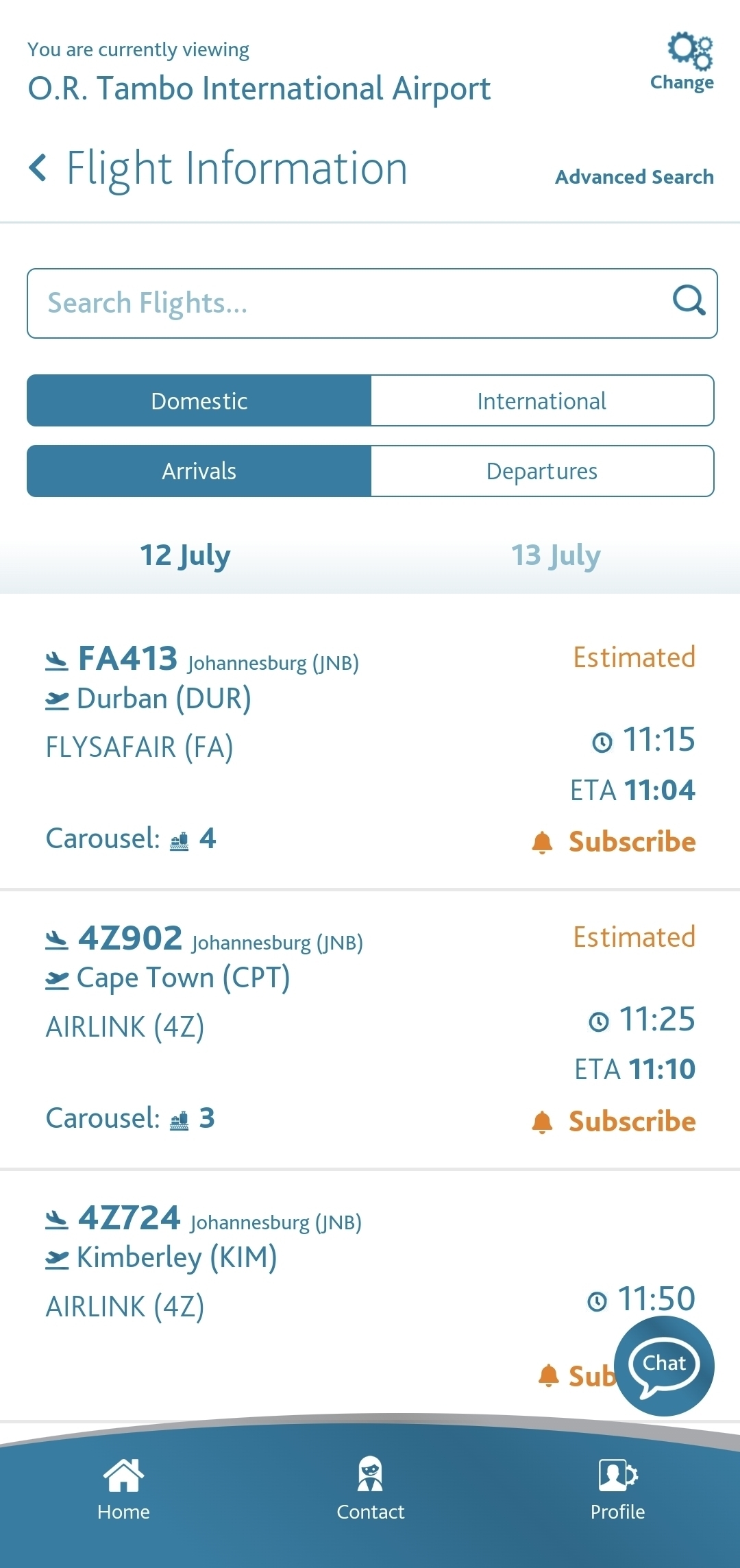Show Departures list
The height and width of the screenshot is (1568, 740).
[x=541, y=471]
